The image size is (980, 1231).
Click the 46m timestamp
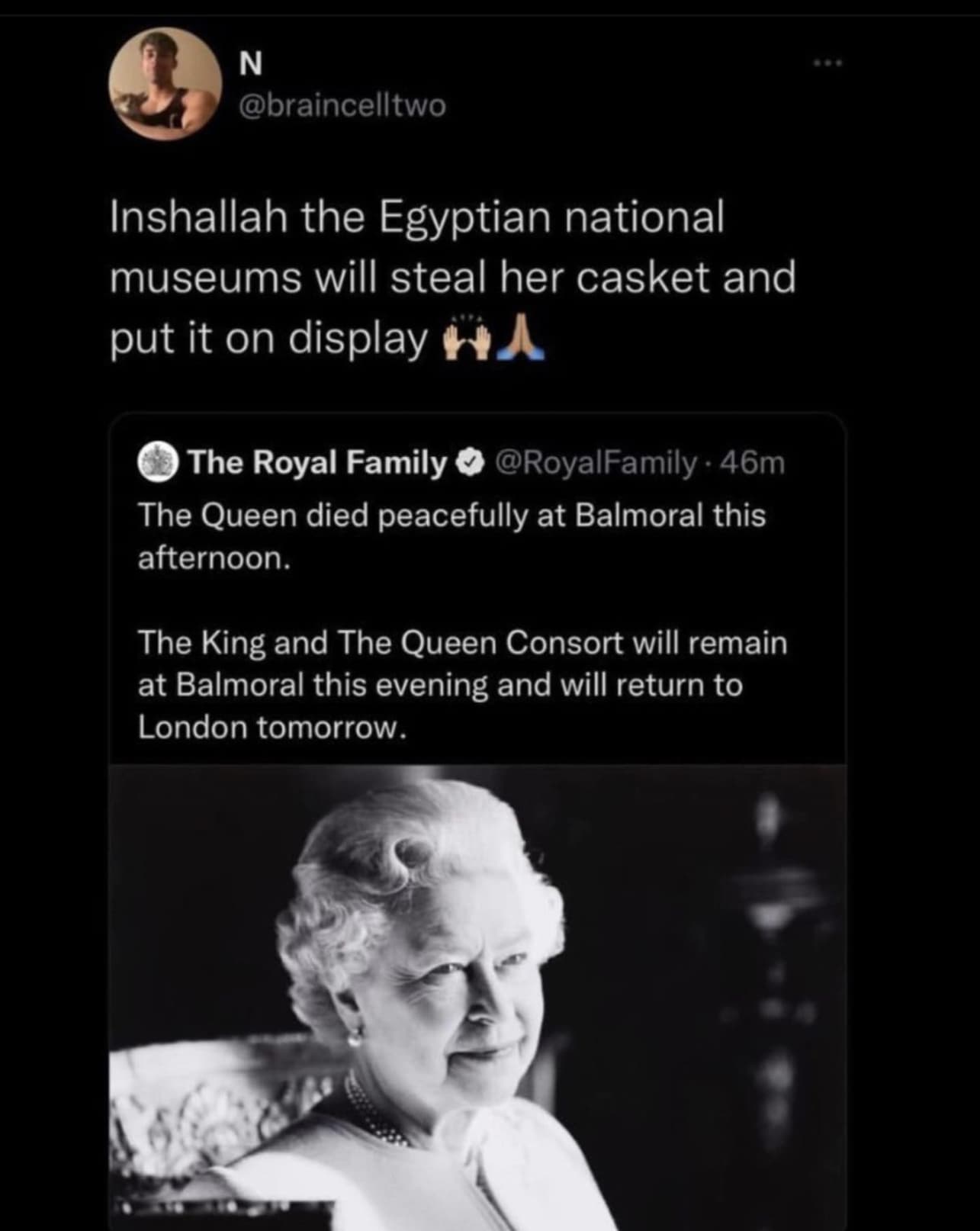point(752,462)
